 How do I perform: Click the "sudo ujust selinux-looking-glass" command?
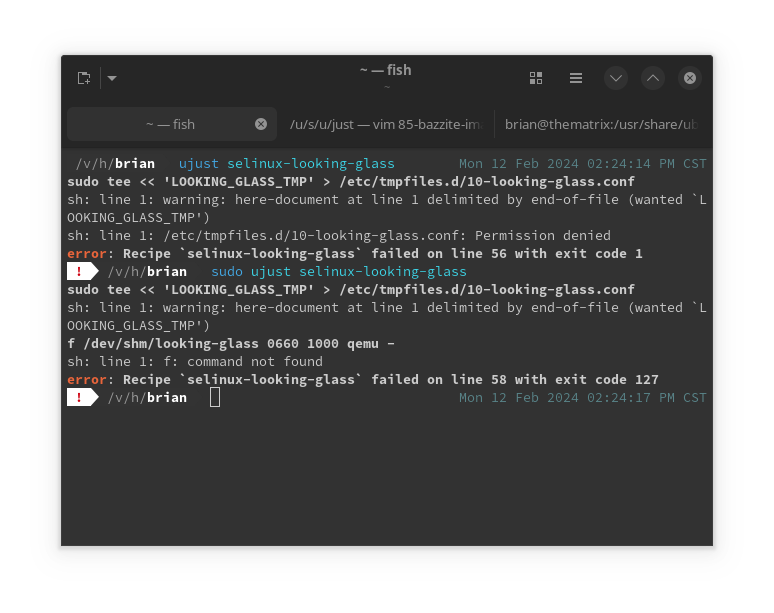pyautogui.click(x=339, y=271)
